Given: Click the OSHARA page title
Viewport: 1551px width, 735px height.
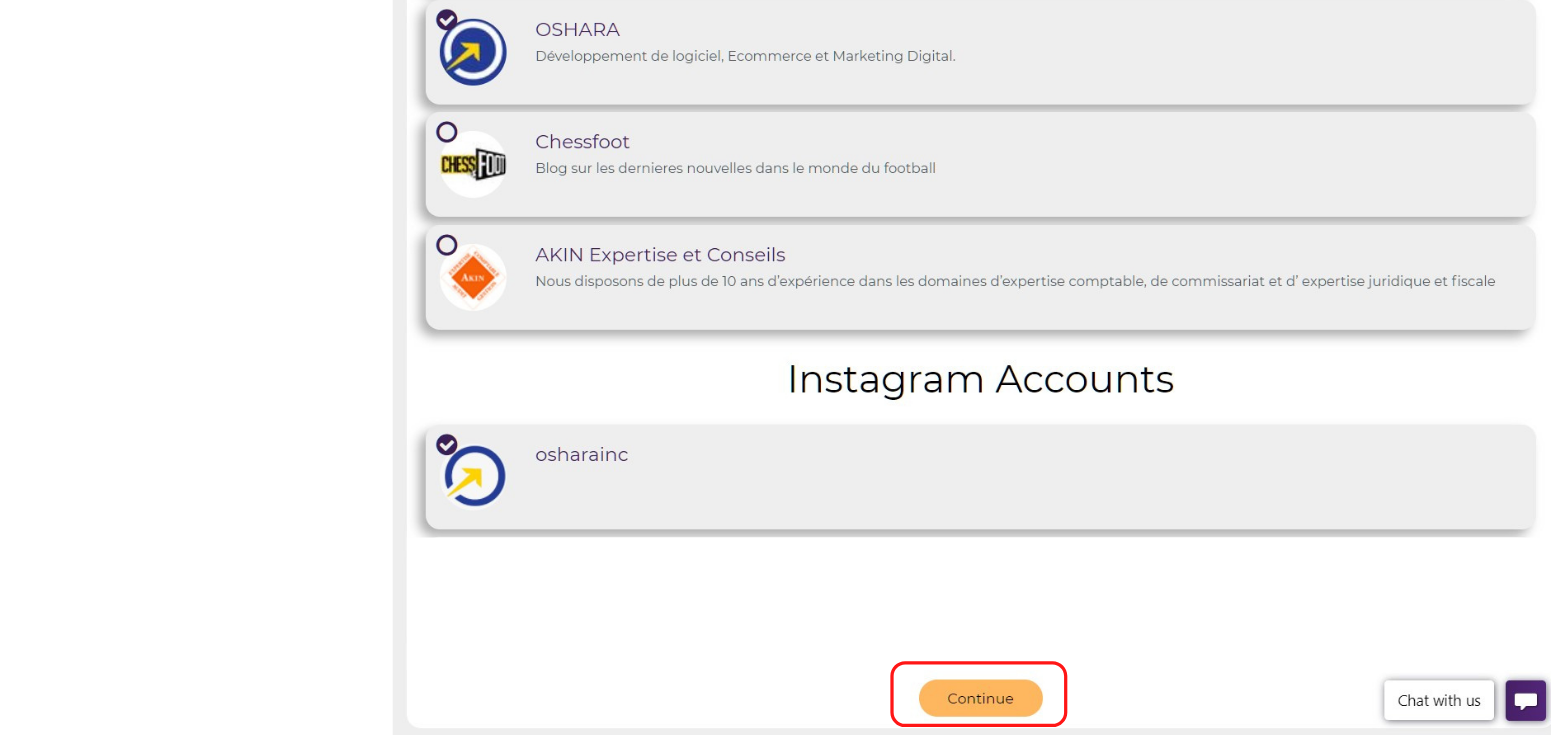Looking at the screenshot, I should [x=577, y=30].
